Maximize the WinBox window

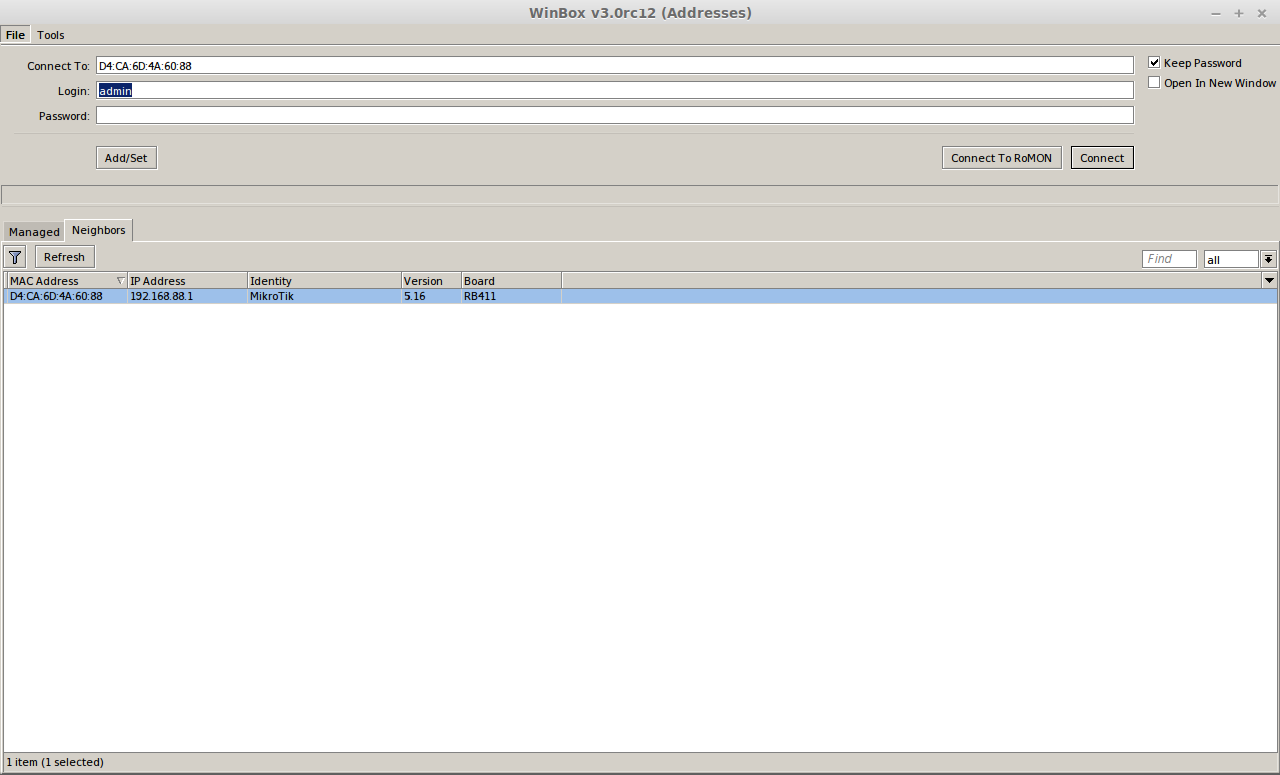(x=1239, y=13)
